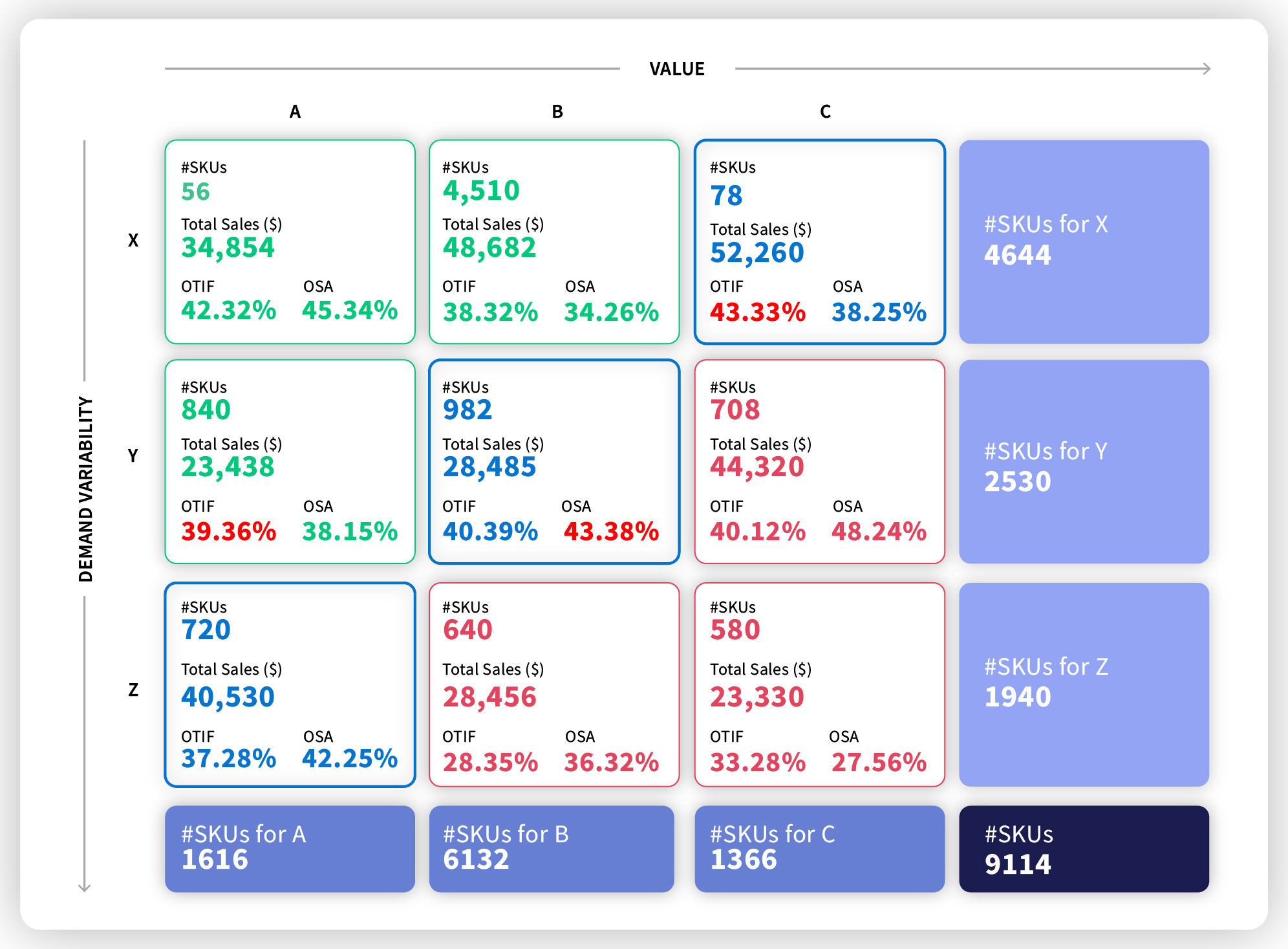Select row label X
Viewport: 1288px width, 949px height.
tap(133, 240)
